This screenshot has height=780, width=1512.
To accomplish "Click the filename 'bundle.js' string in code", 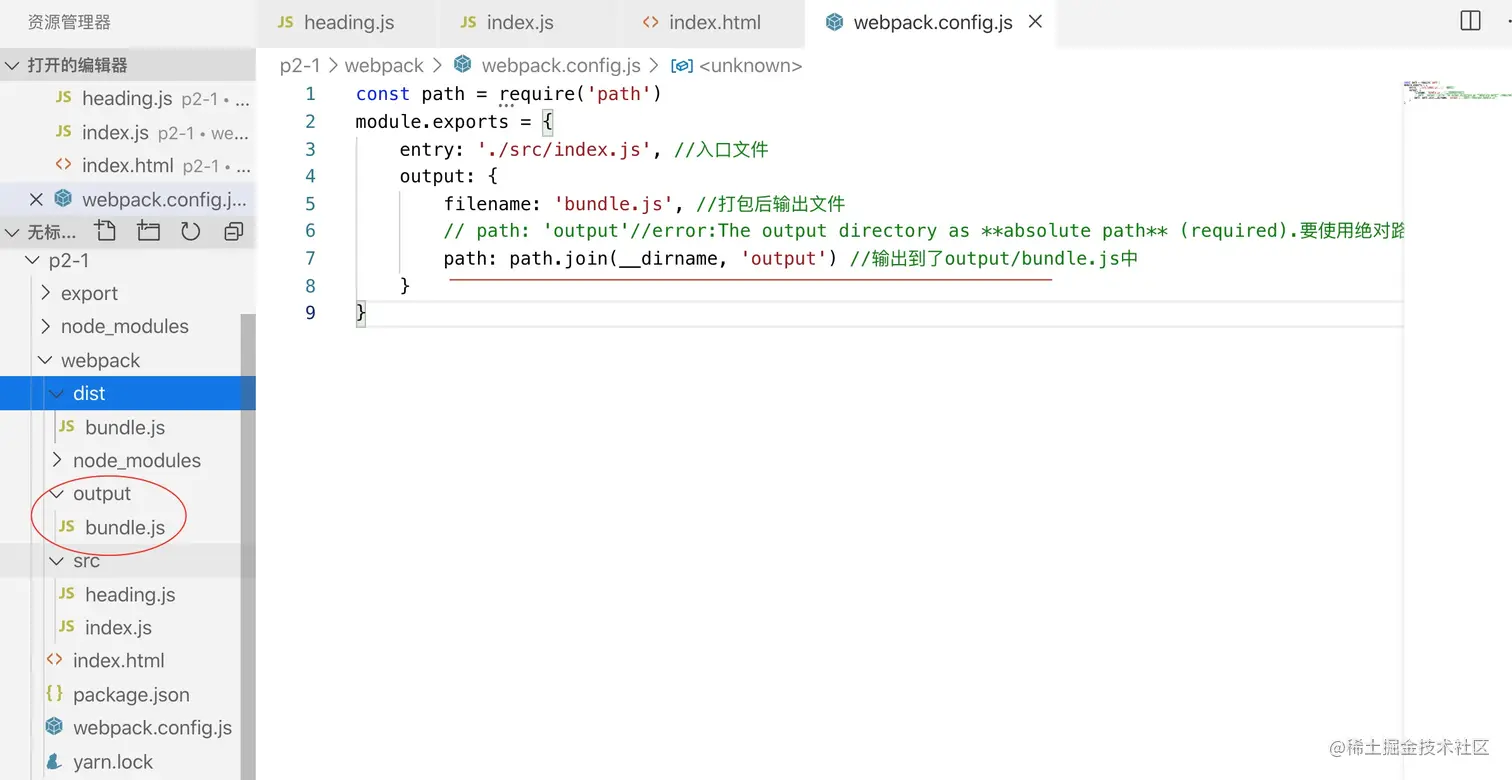I will 614,204.
